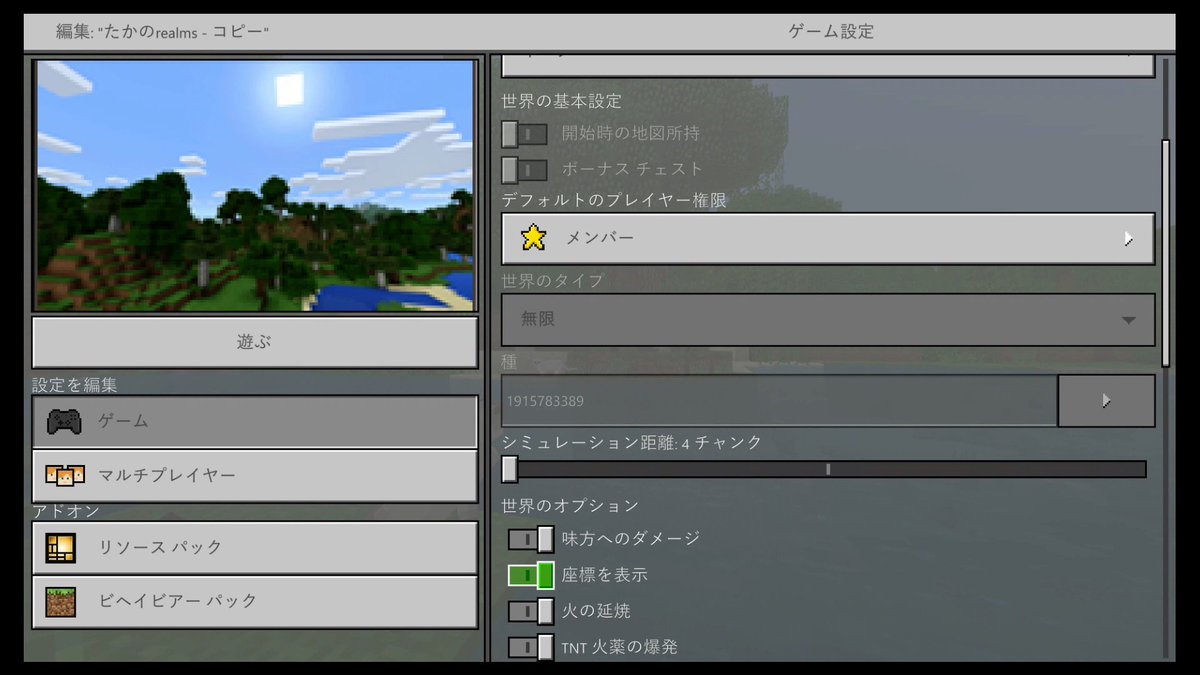Click the yellow star member icon
1200x675 pixels.
[534, 237]
